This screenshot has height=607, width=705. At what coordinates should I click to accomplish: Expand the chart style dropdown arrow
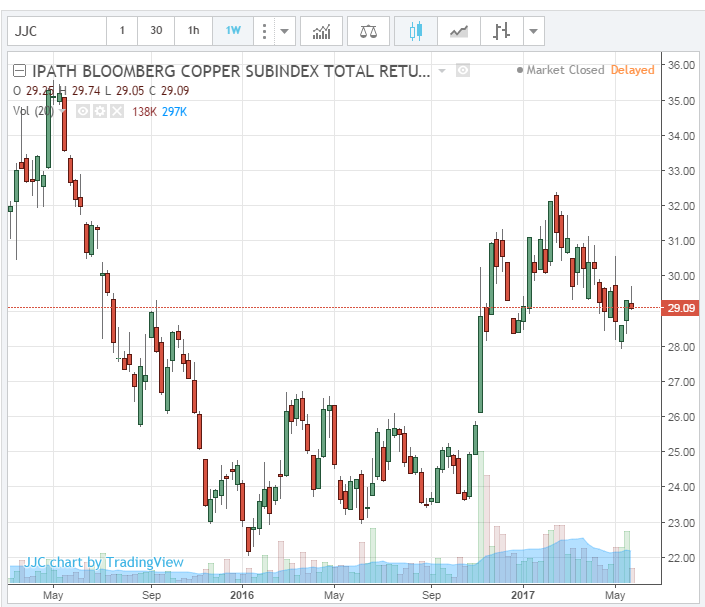(534, 31)
